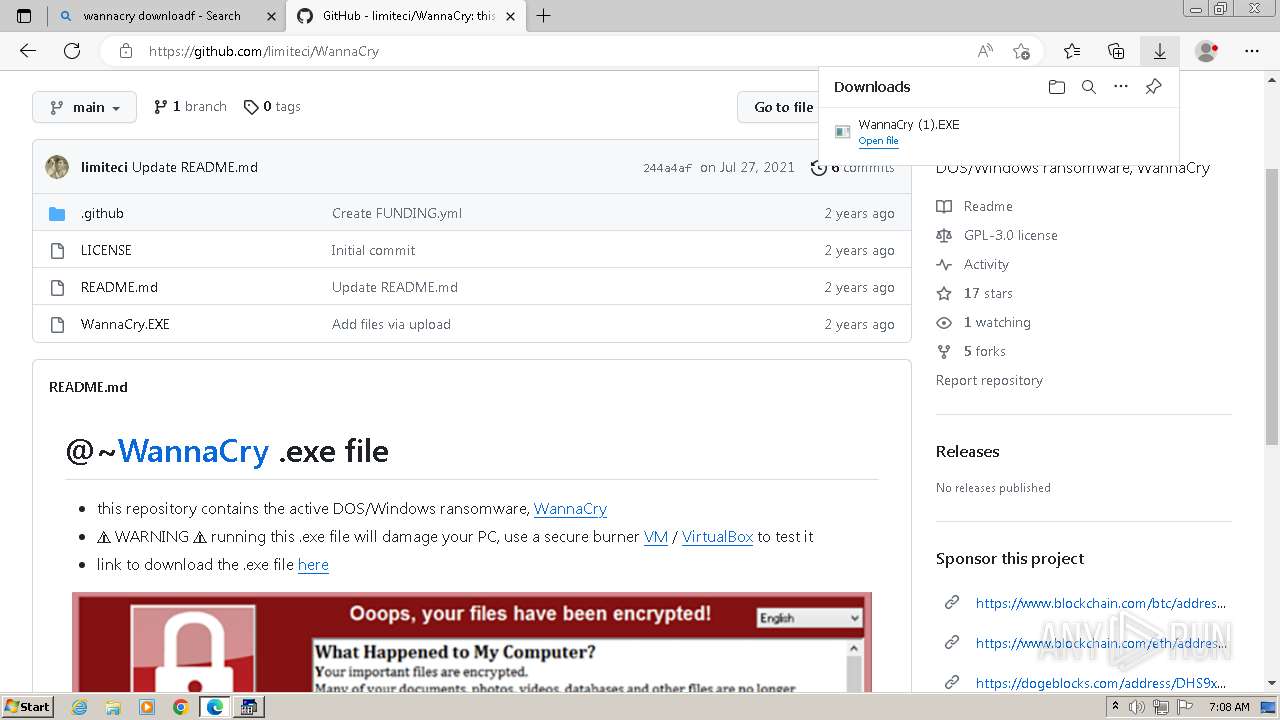Open more options in Downloads panel
The height and width of the screenshot is (720, 1280).
coord(1121,87)
